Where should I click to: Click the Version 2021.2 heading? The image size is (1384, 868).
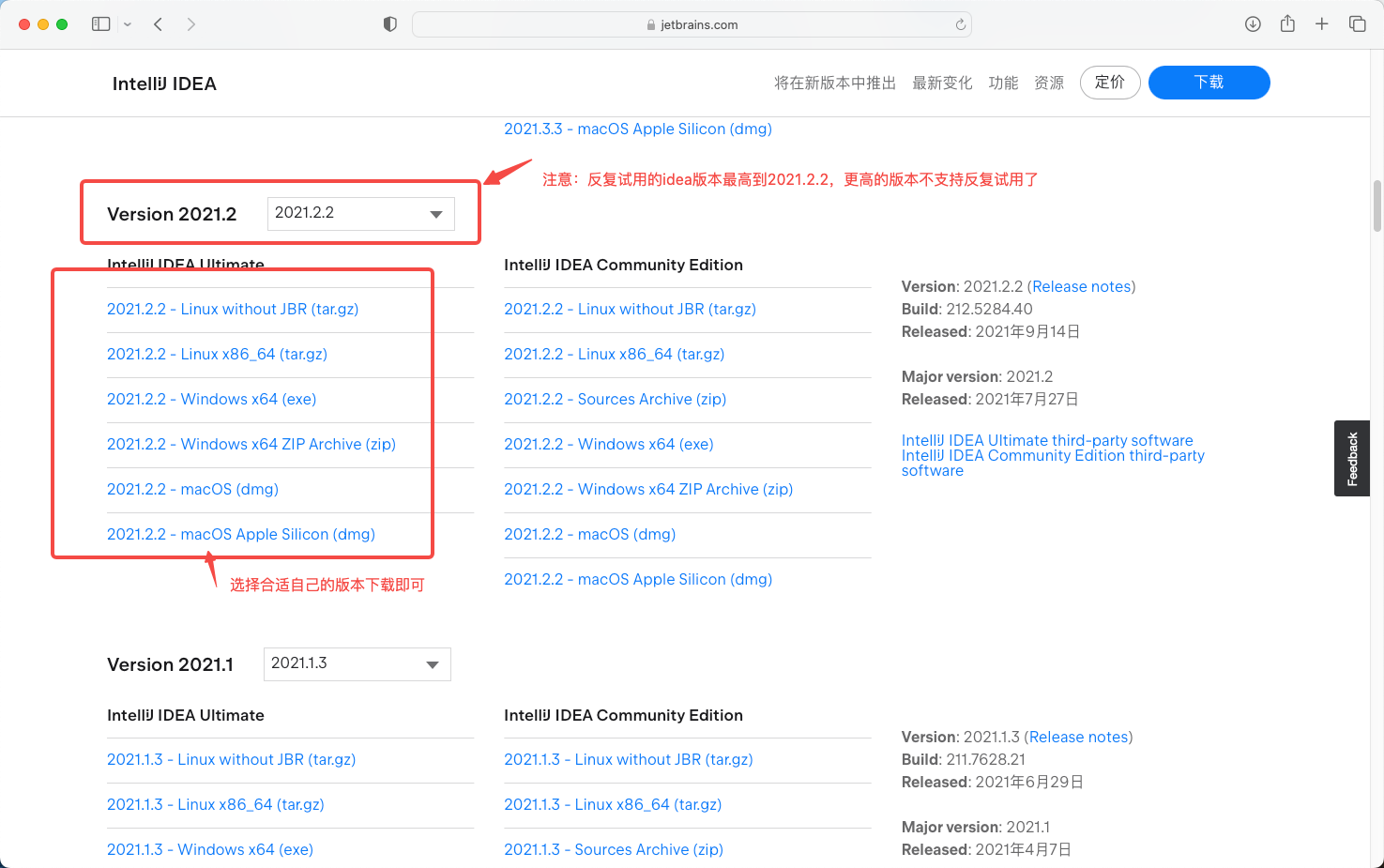point(172,214)
